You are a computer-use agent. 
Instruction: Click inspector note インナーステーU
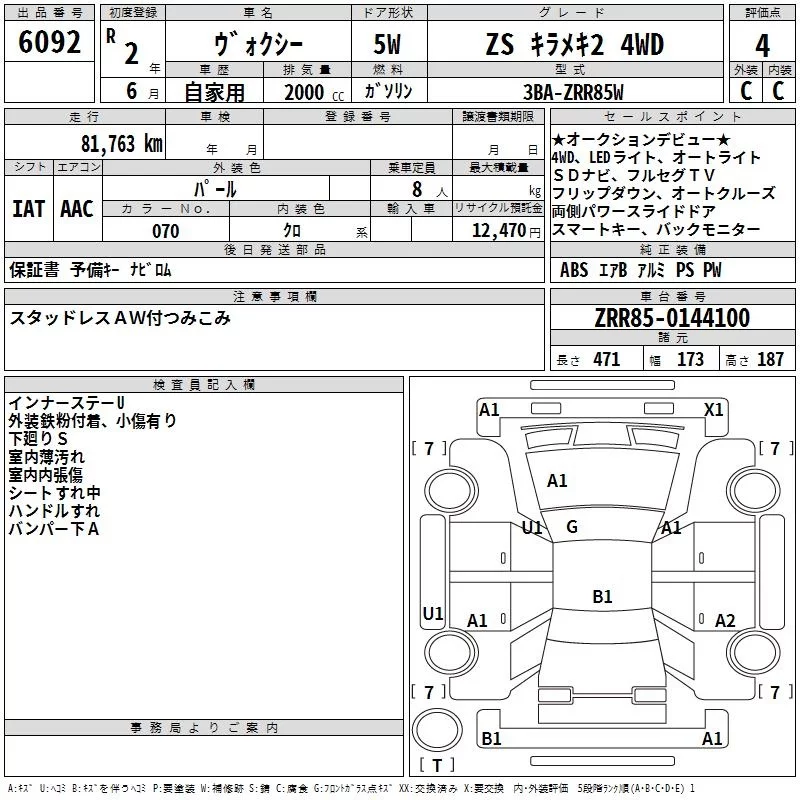coord(67,403)
